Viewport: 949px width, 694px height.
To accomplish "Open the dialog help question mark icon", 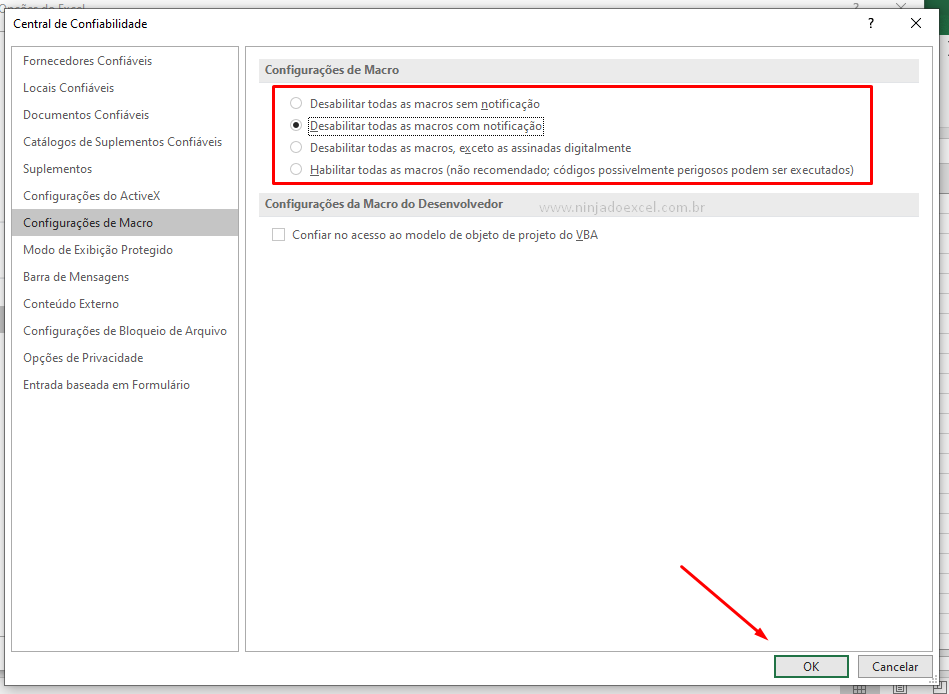I will tap(869, 23).
